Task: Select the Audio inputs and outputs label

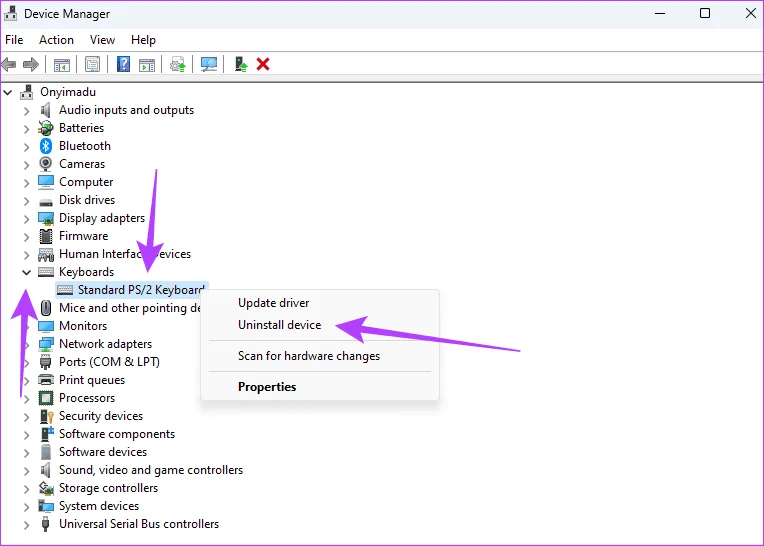Action: (x=126, y=110)
